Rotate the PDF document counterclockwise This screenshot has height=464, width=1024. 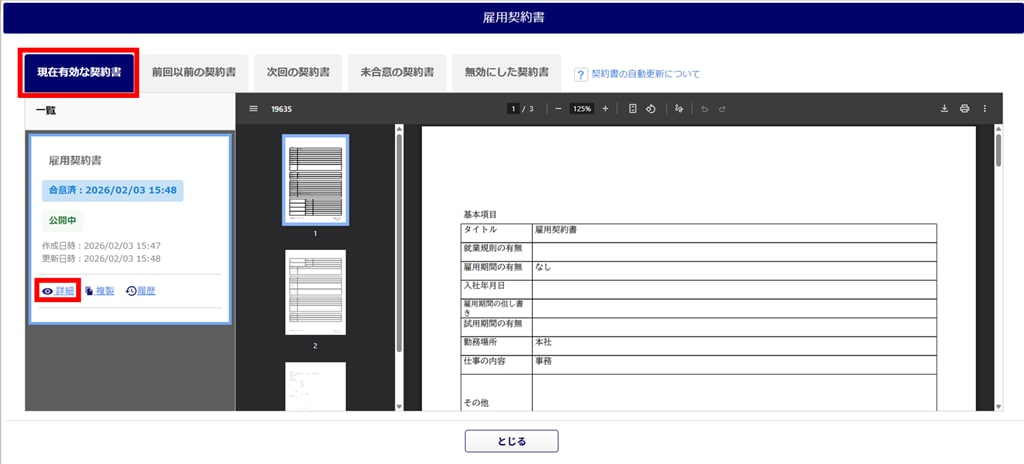click(650, 109)
